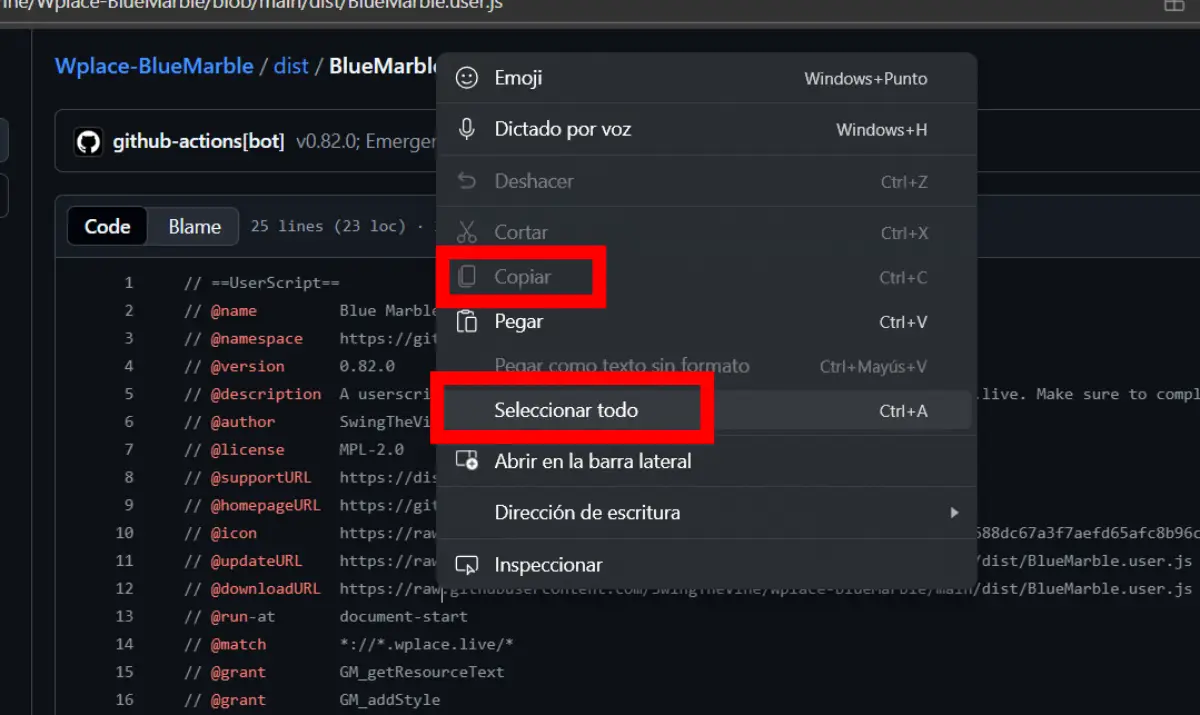The height and width of the screenshot is (715, 1200).
Task: Click the Abrir en la barra lateral icon
Action: [467, 461]
